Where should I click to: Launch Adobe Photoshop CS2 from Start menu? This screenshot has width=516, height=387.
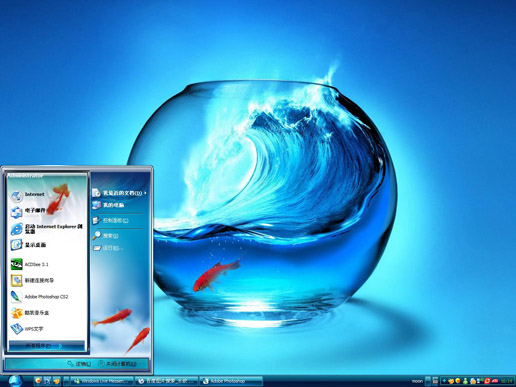tap(47, 296)
